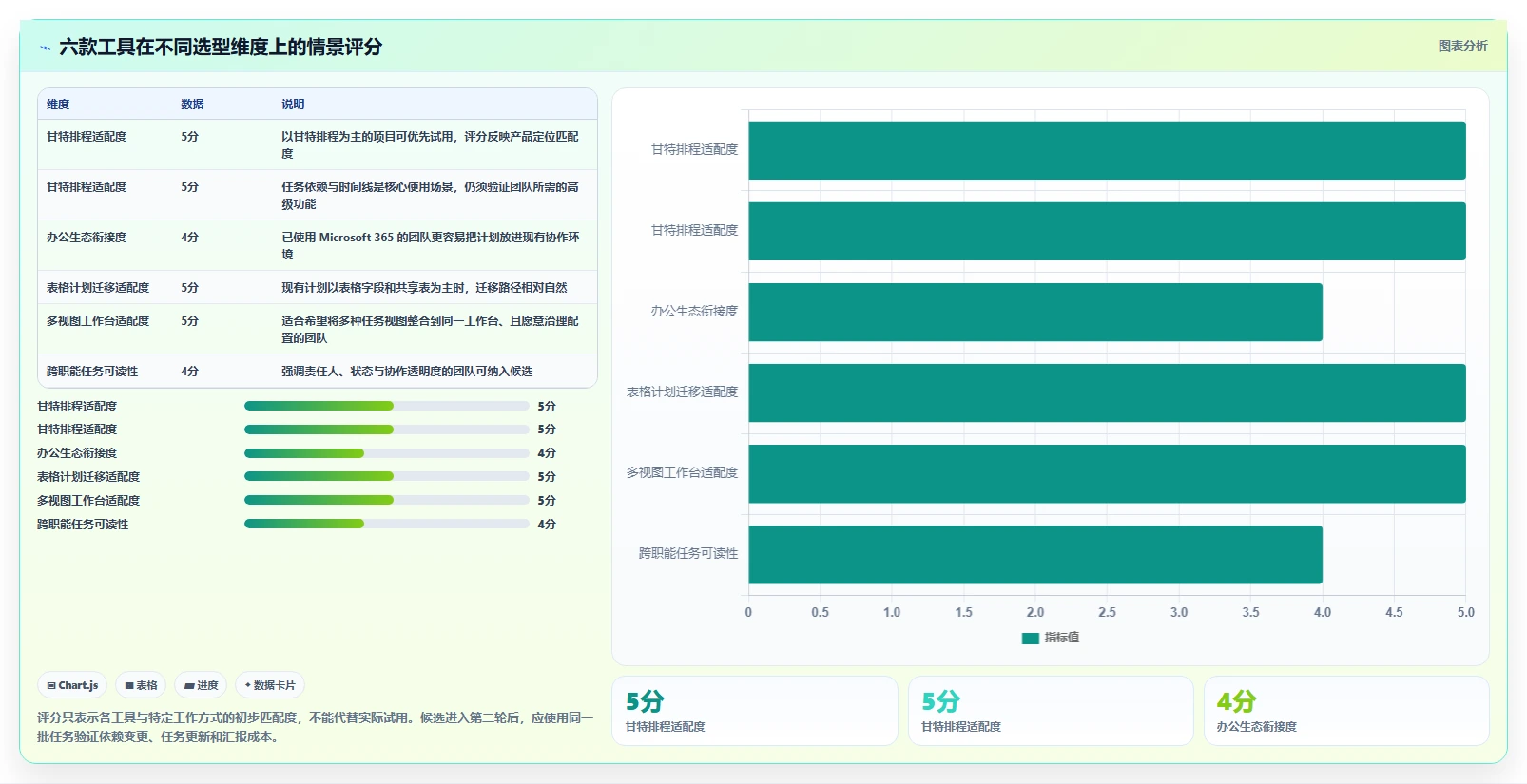Click the green 4分 number in the data cards
Viewport: 1527px width, 784px height.
[1236, 702]
